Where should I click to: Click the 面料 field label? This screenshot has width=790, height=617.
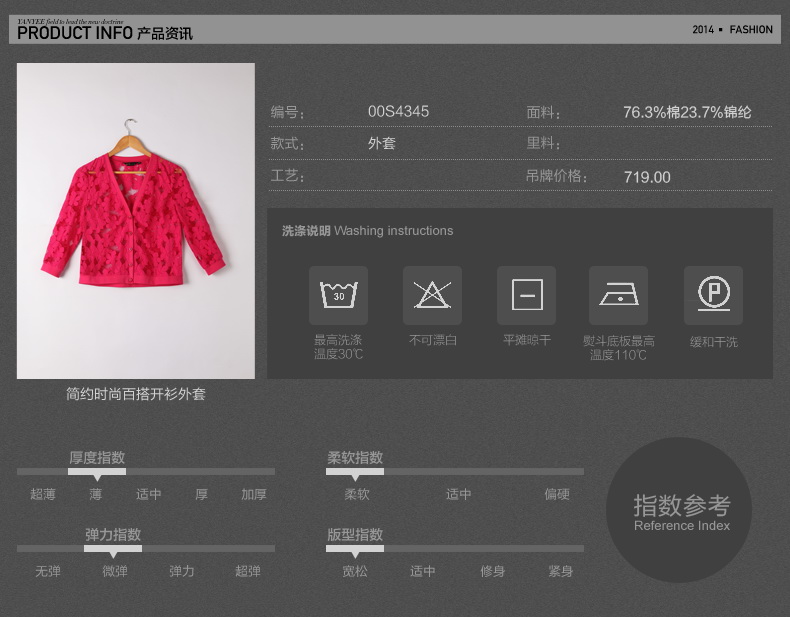coord(543,112)
